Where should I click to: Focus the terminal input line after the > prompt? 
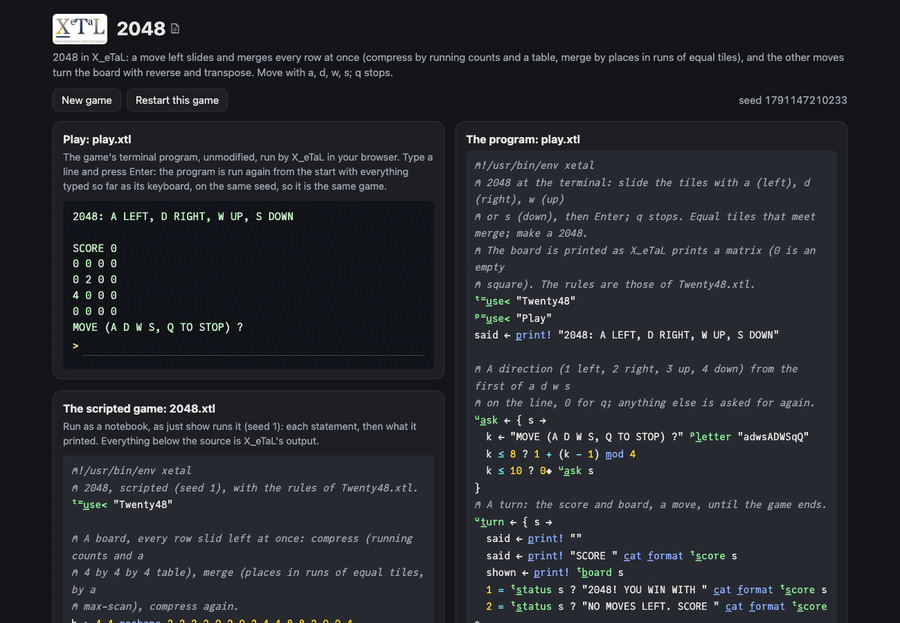(x=253, y=346)
